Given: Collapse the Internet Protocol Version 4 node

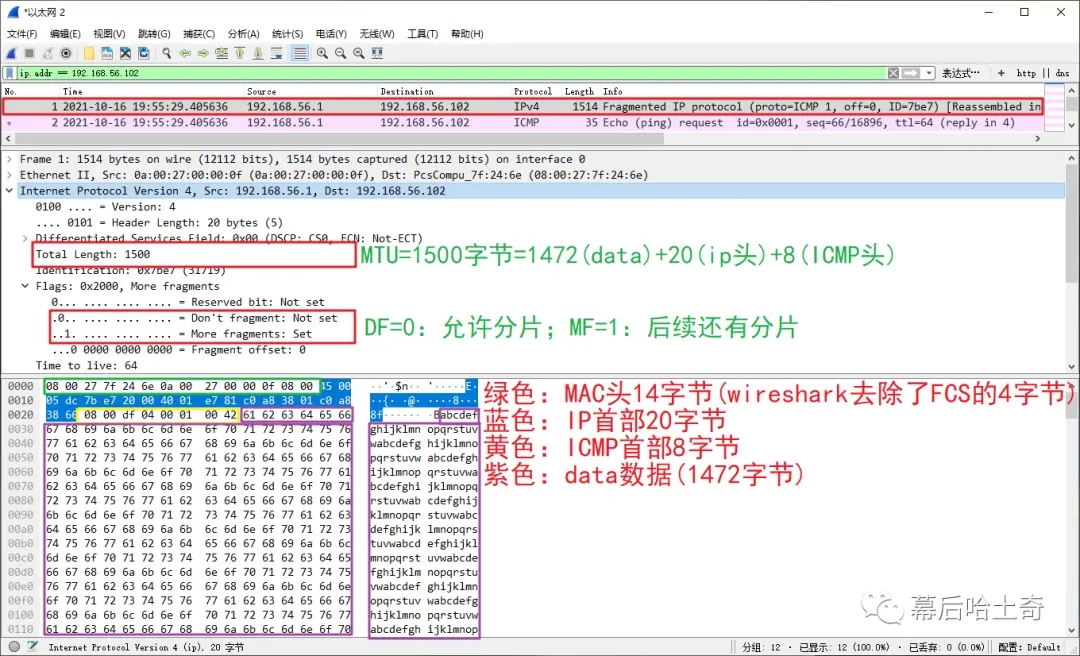Looking at the screenshot, I should click(x=10, y=191).
